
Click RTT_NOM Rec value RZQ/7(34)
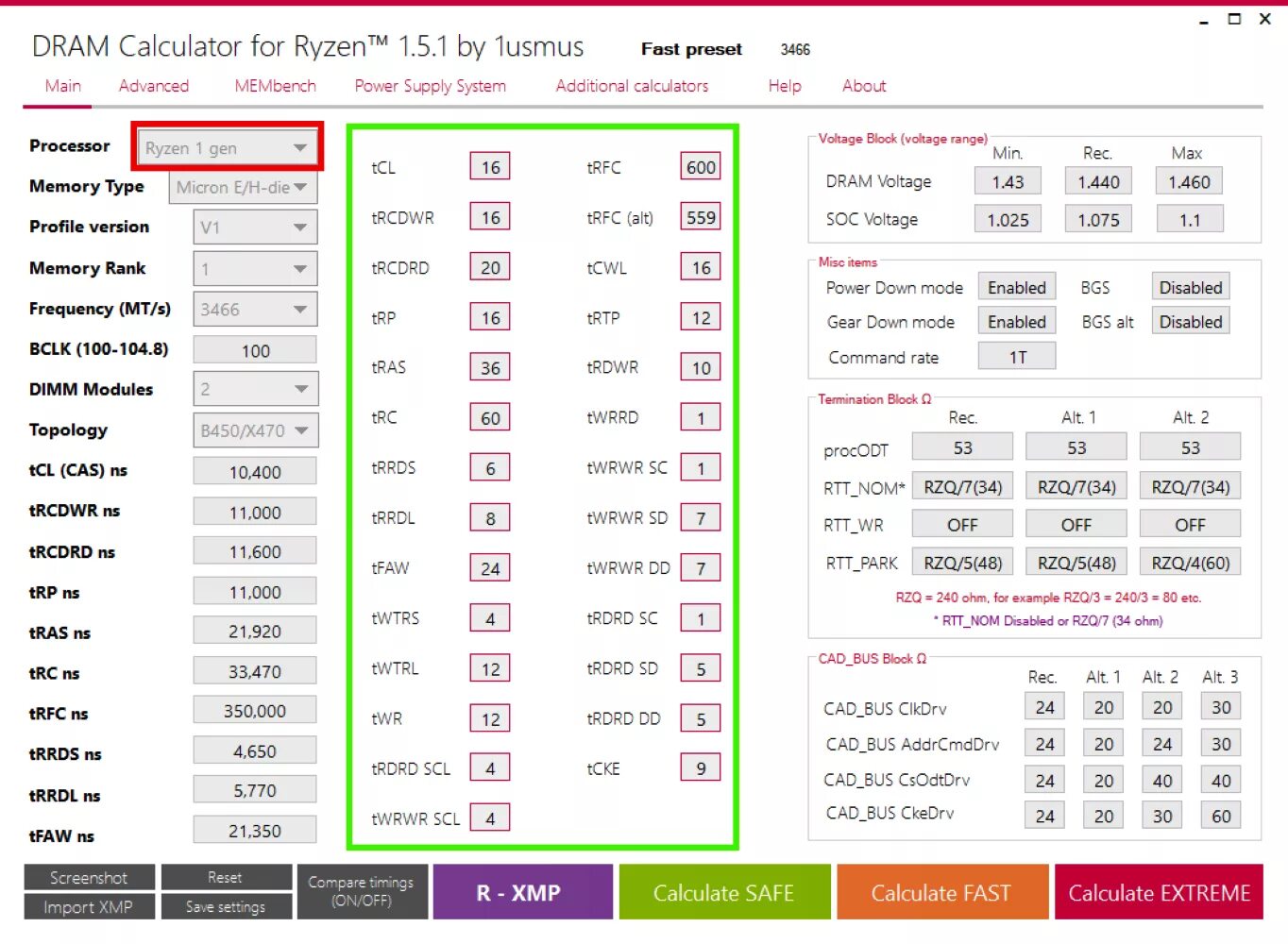coord(962,486)
